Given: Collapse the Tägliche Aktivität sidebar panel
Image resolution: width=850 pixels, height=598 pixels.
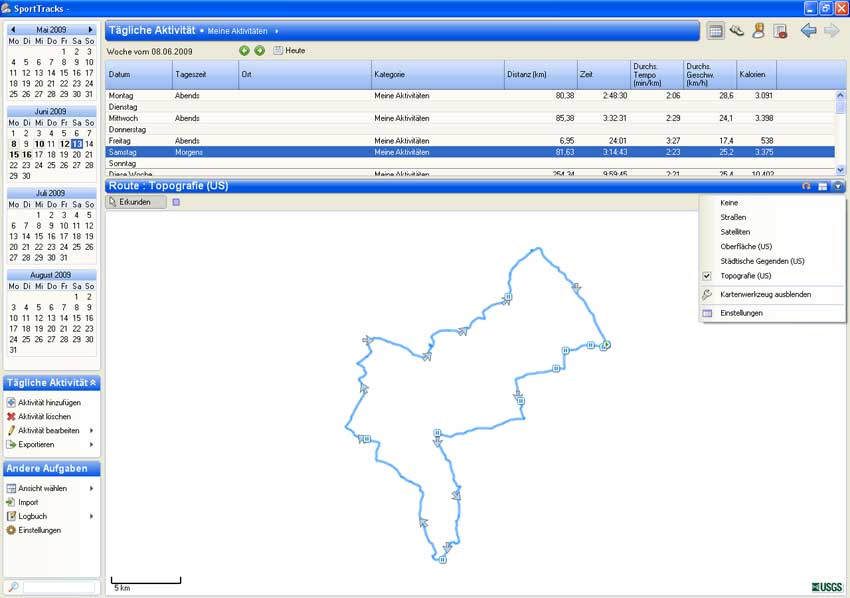Looking at the screenshot, I should tap(93, 383).
